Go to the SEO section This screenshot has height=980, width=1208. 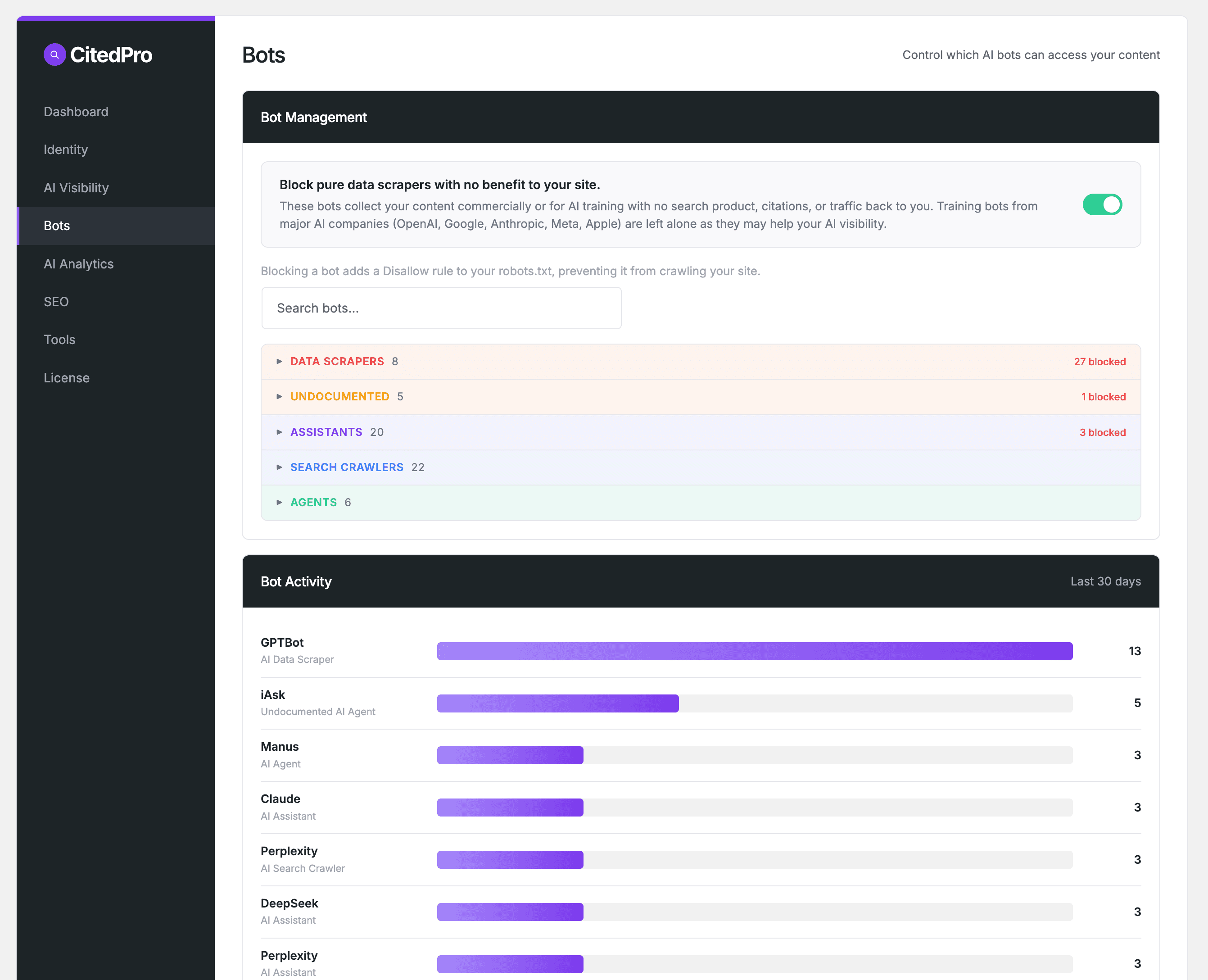56,301
